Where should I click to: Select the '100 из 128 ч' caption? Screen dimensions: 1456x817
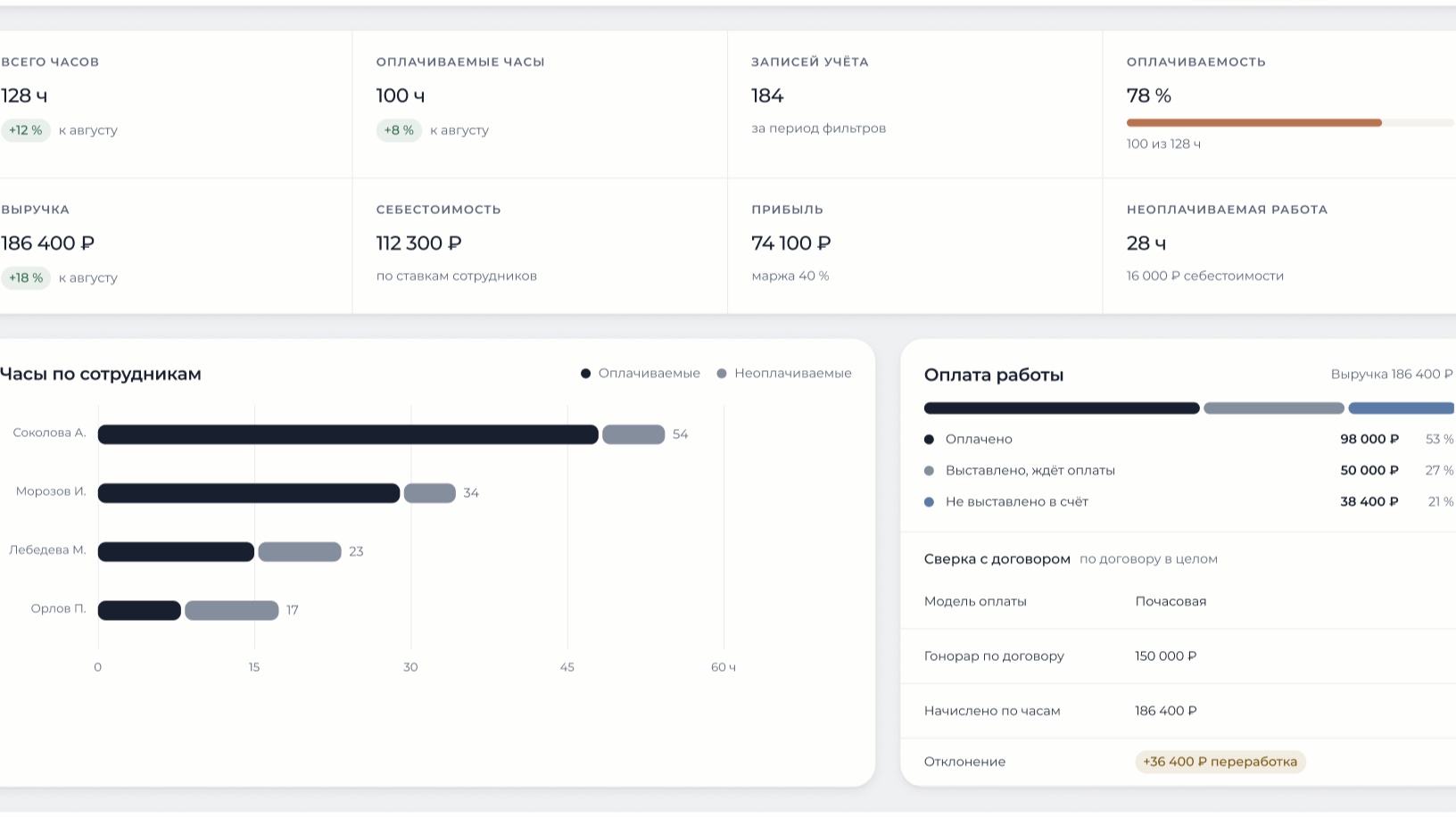[1163, 144]
